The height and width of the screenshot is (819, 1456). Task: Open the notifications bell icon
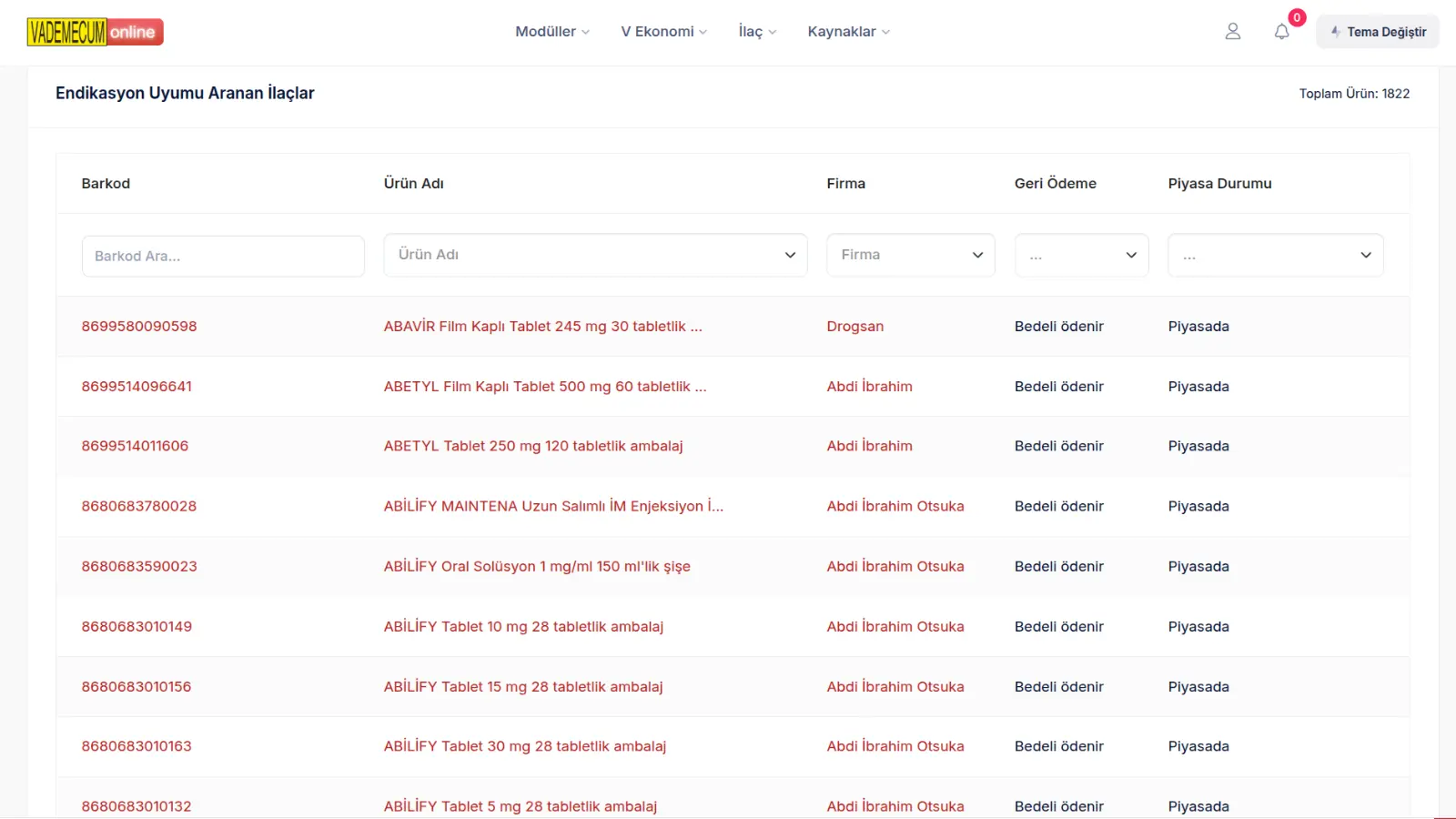point(1281,32)
